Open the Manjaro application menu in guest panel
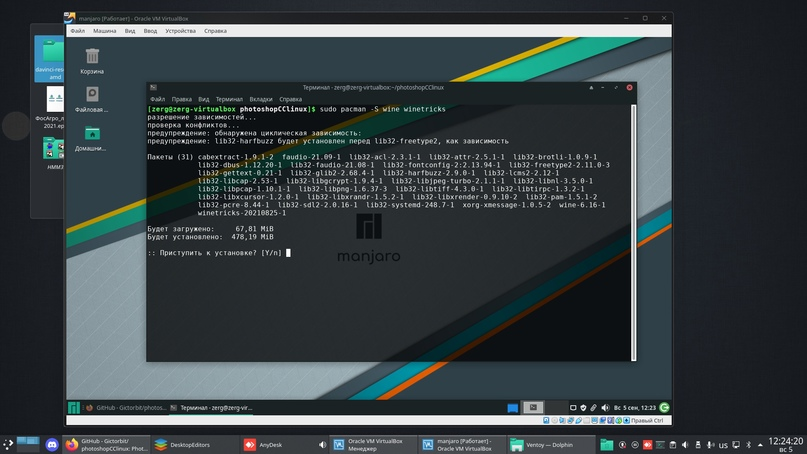This screenshot has width=807, height=454. point(74,408)
